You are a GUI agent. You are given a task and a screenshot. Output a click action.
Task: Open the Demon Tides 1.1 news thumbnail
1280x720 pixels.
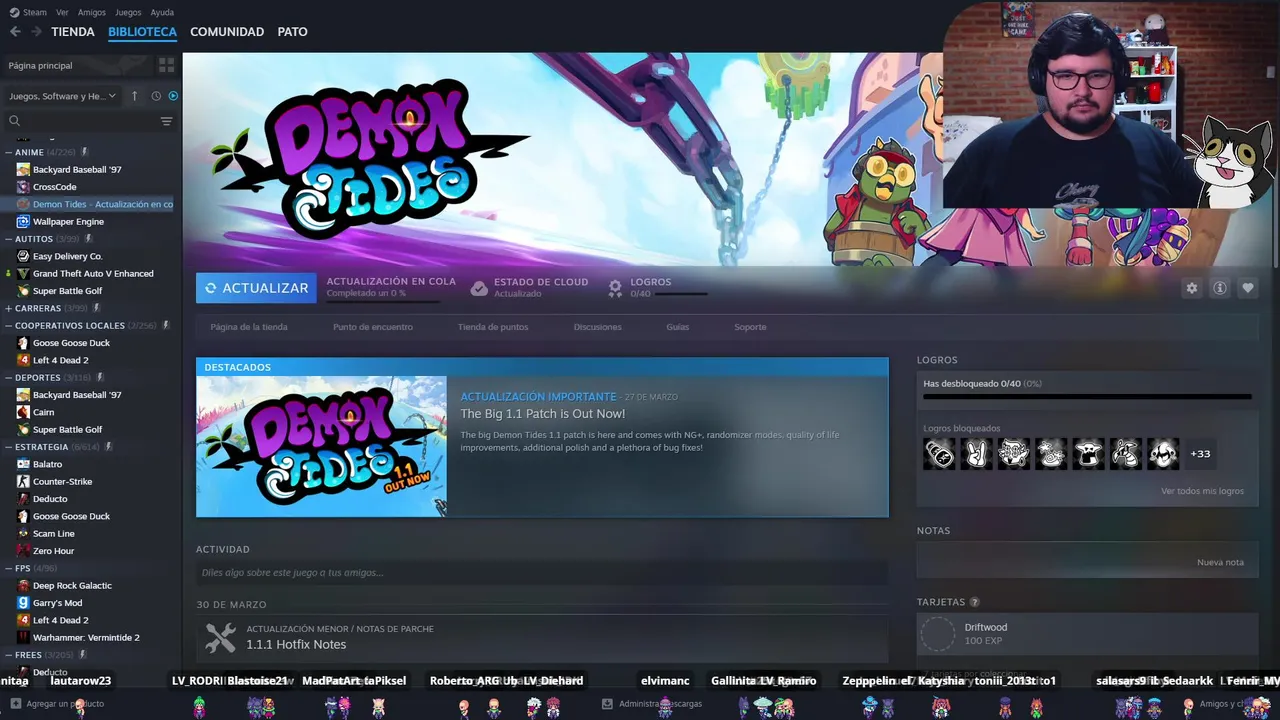pyautogui.click(x=321, y=446)
